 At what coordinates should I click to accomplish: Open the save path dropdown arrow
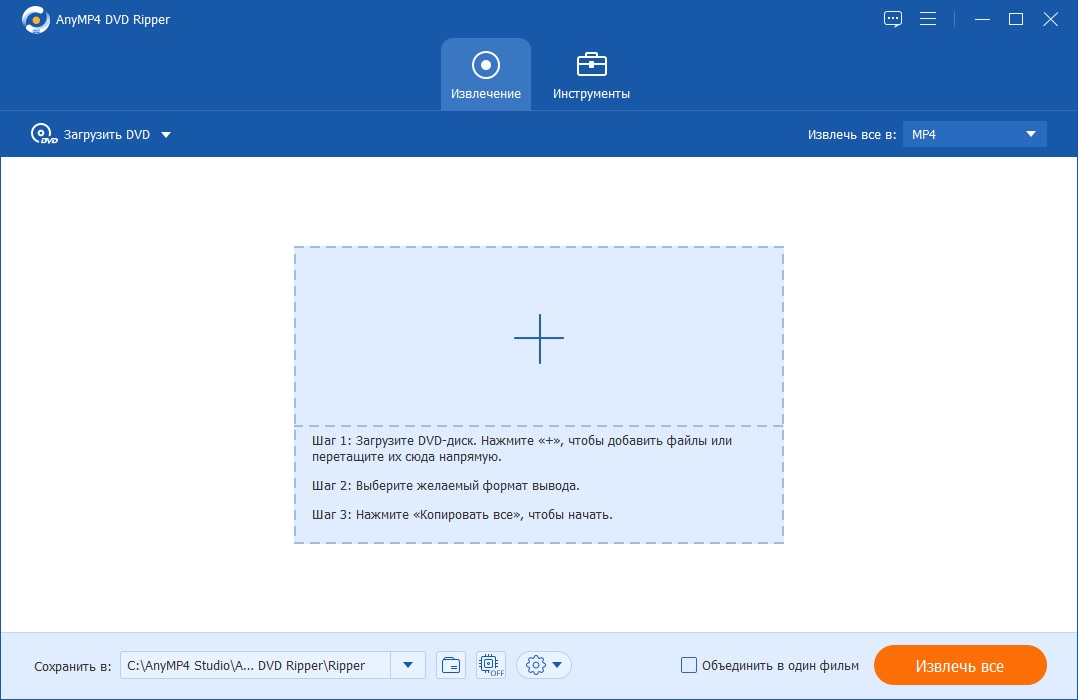click(x=407, y=664)
